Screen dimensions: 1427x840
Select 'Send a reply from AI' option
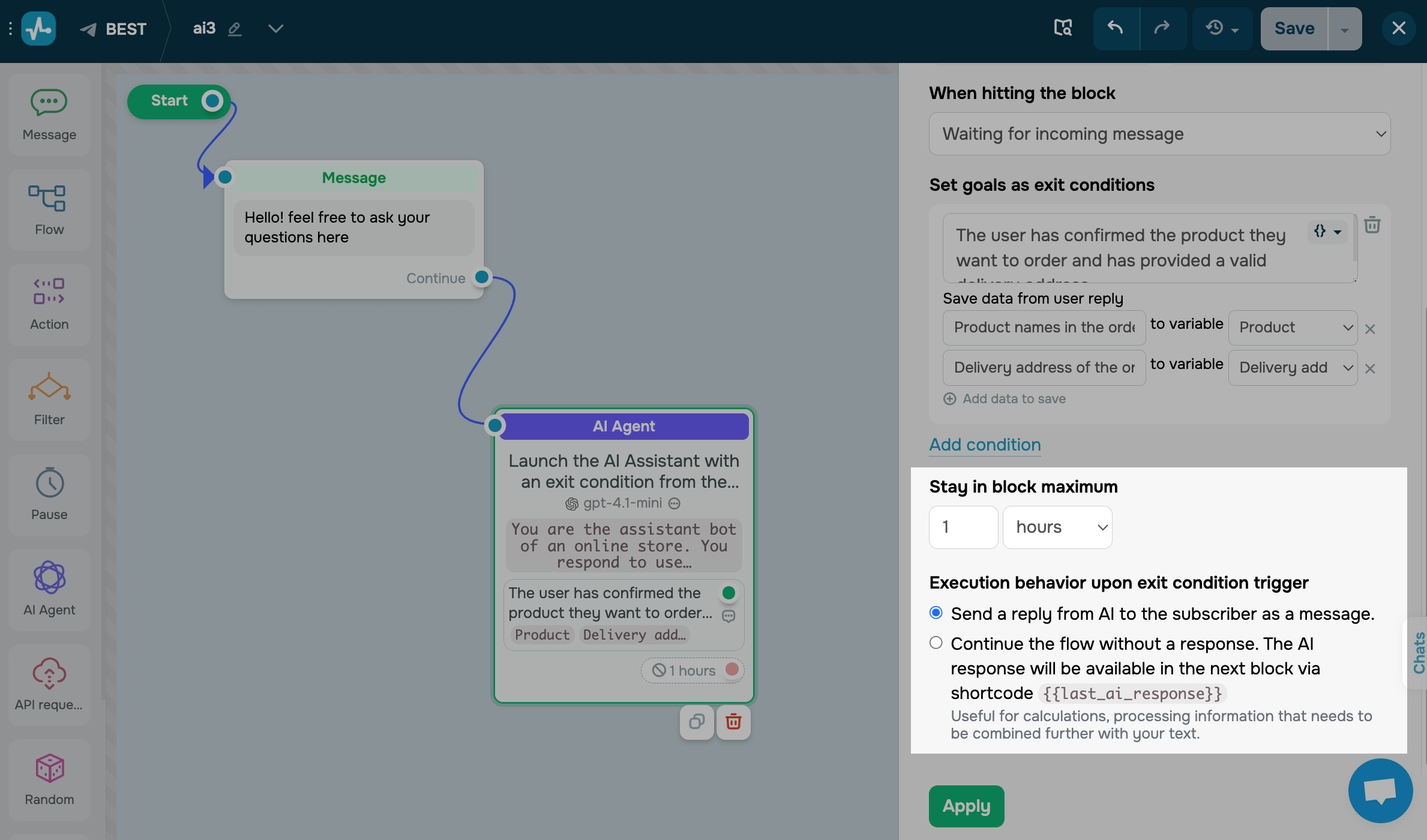coord(936,613)
